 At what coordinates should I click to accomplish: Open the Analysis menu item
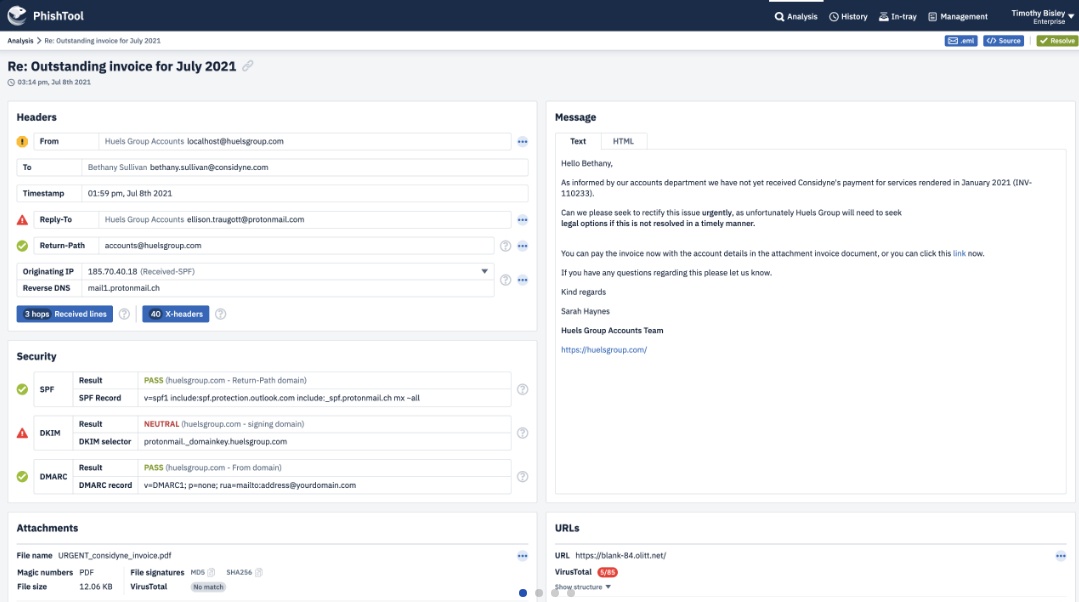click(x=796, y=17)
